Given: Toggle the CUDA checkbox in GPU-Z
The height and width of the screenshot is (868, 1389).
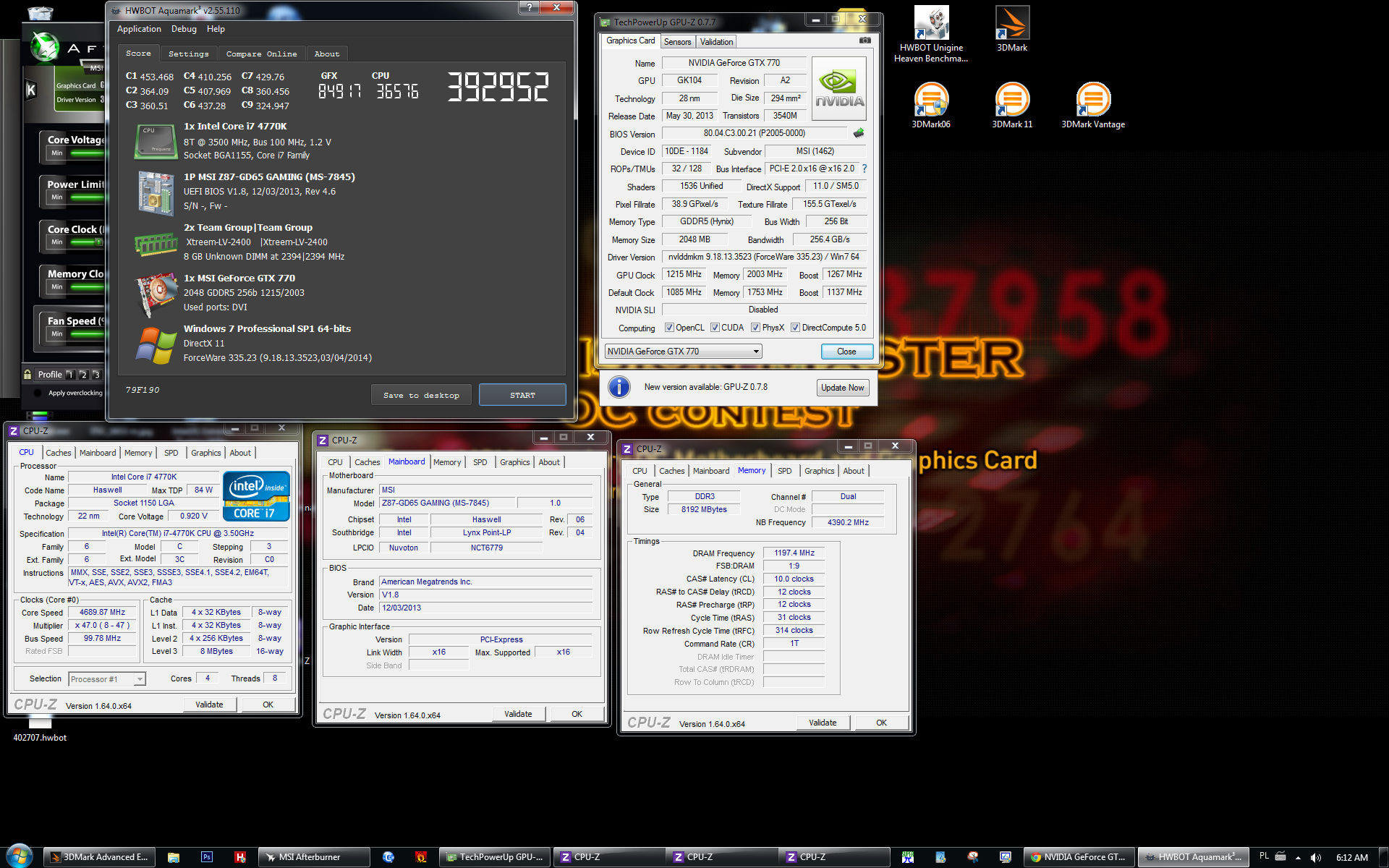Looking at the screenshot, I should click(x=715, y=328).
